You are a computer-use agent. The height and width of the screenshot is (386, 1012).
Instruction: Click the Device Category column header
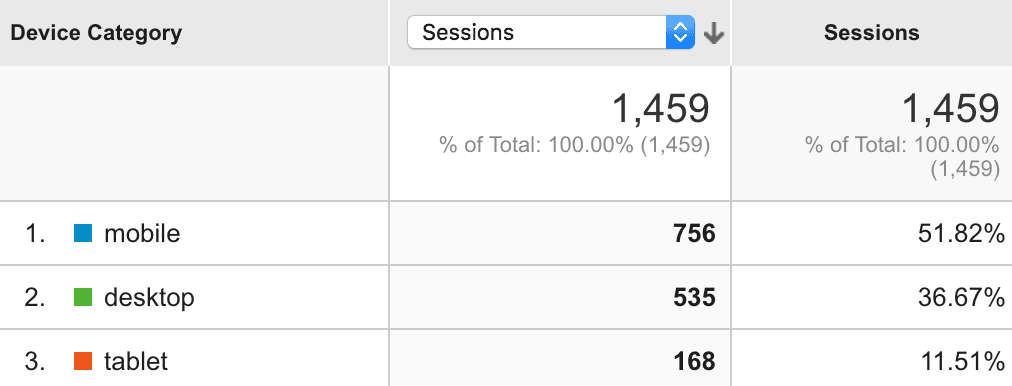(96, 32)
